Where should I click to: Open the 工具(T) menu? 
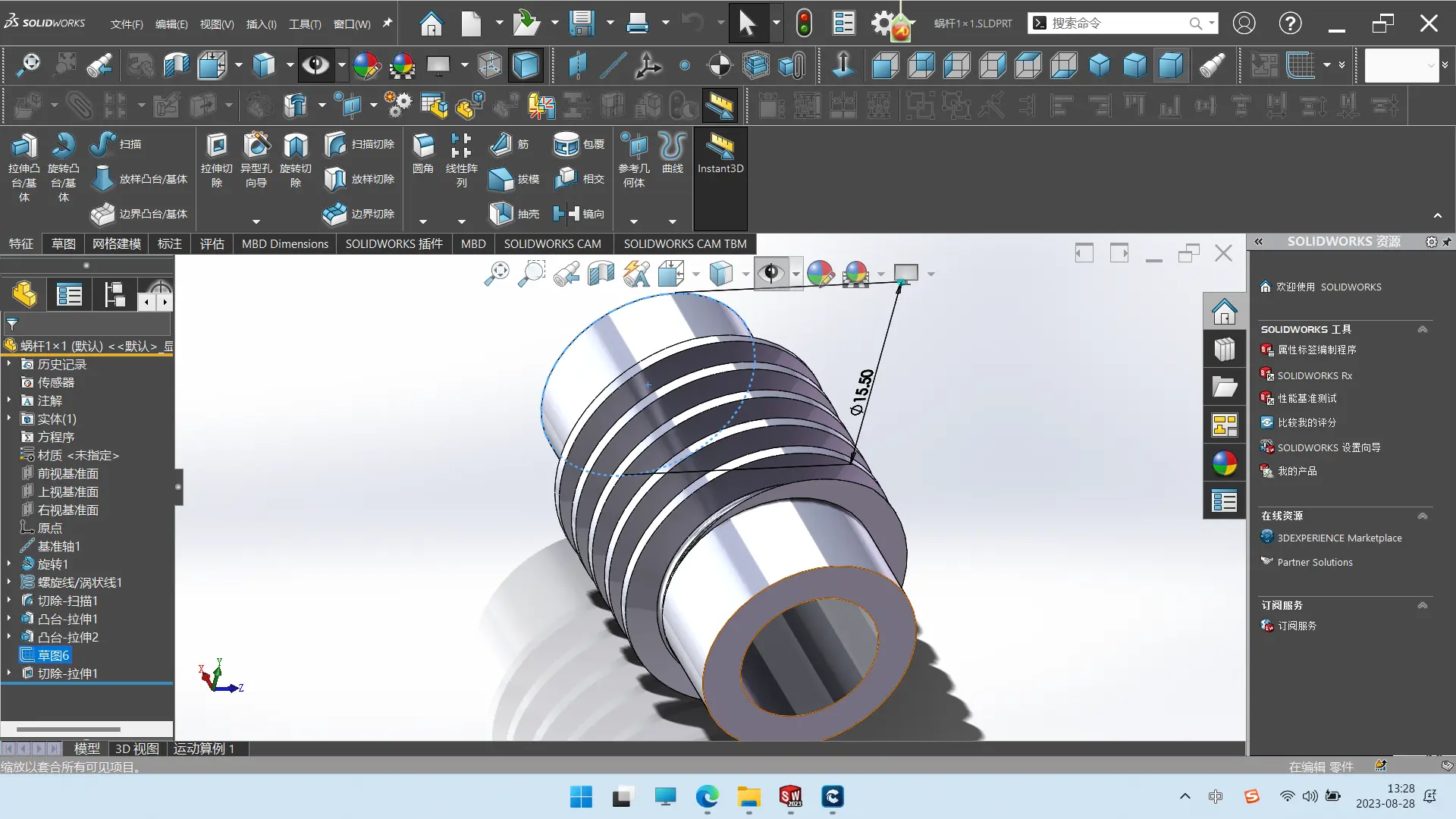coord(305,24)
